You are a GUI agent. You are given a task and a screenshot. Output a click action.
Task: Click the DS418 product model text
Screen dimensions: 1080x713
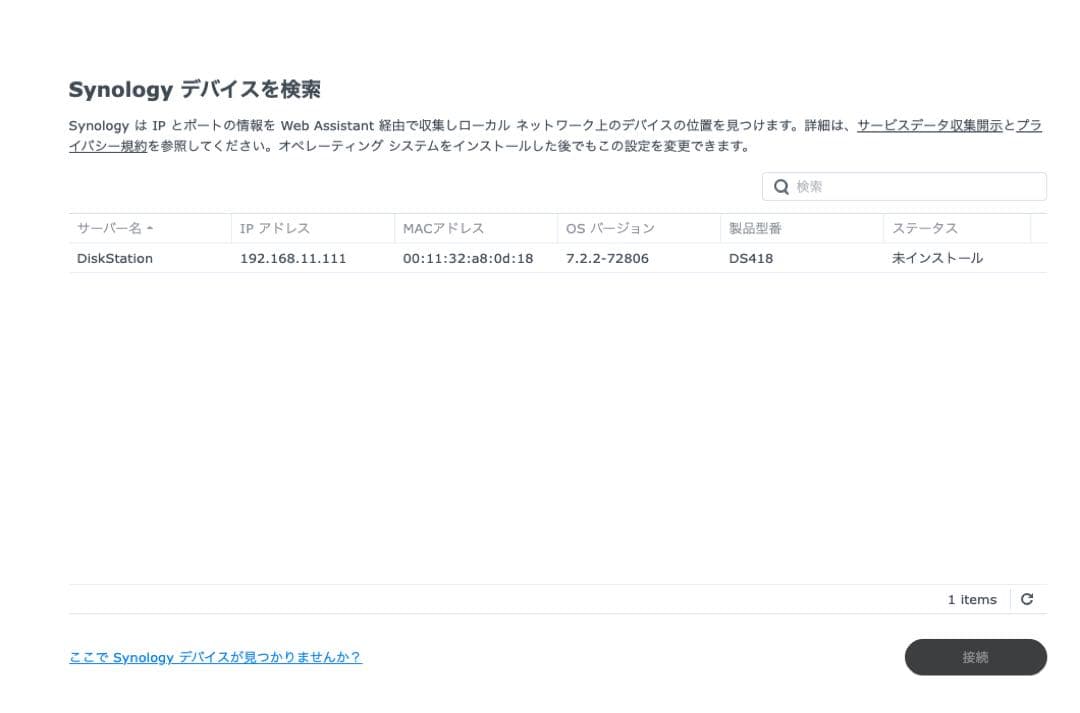[x=745, y=258]
